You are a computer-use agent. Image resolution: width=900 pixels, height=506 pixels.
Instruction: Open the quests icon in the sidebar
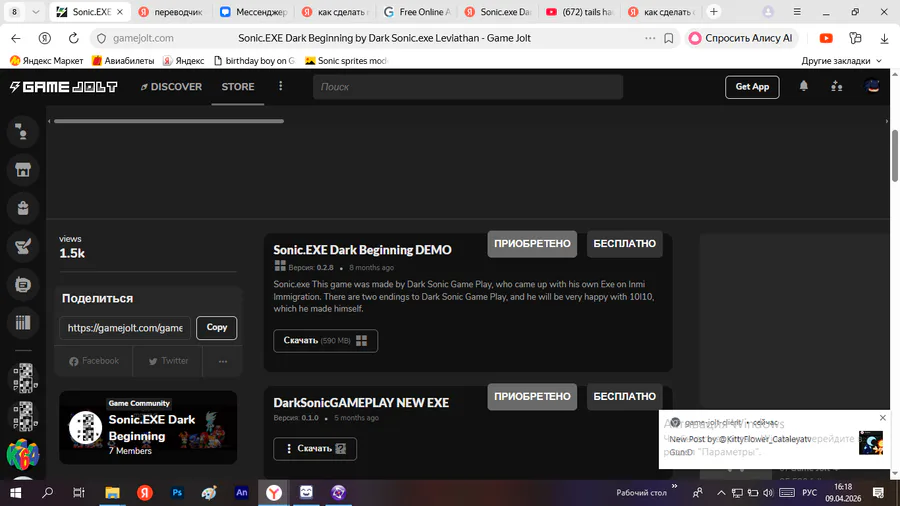point(23,246)
